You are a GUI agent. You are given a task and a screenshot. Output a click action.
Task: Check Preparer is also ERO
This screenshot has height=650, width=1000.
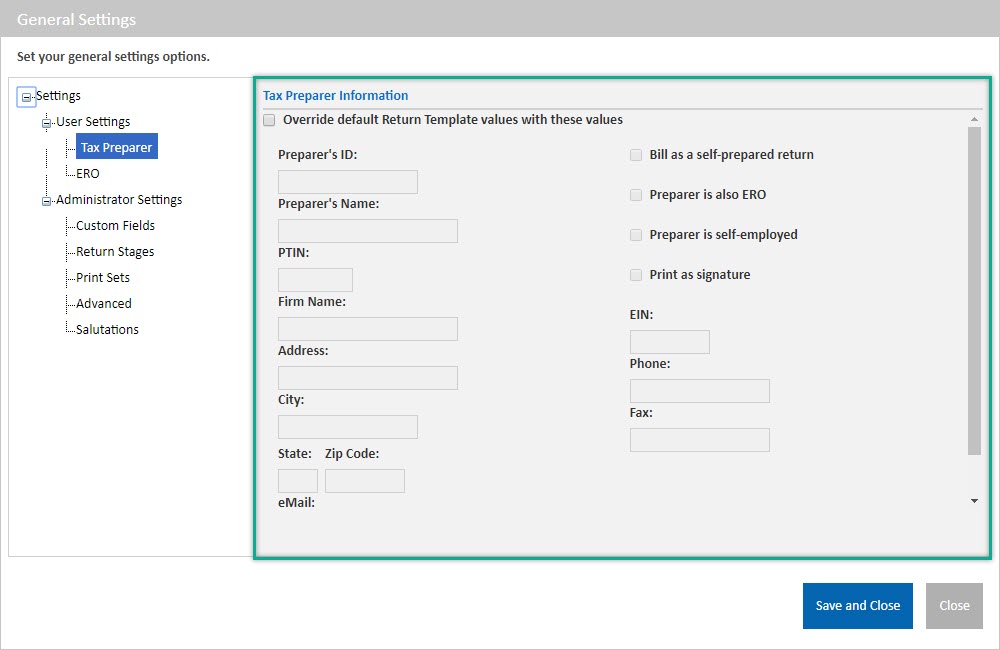pyautogui.click(x=636, y=195)
